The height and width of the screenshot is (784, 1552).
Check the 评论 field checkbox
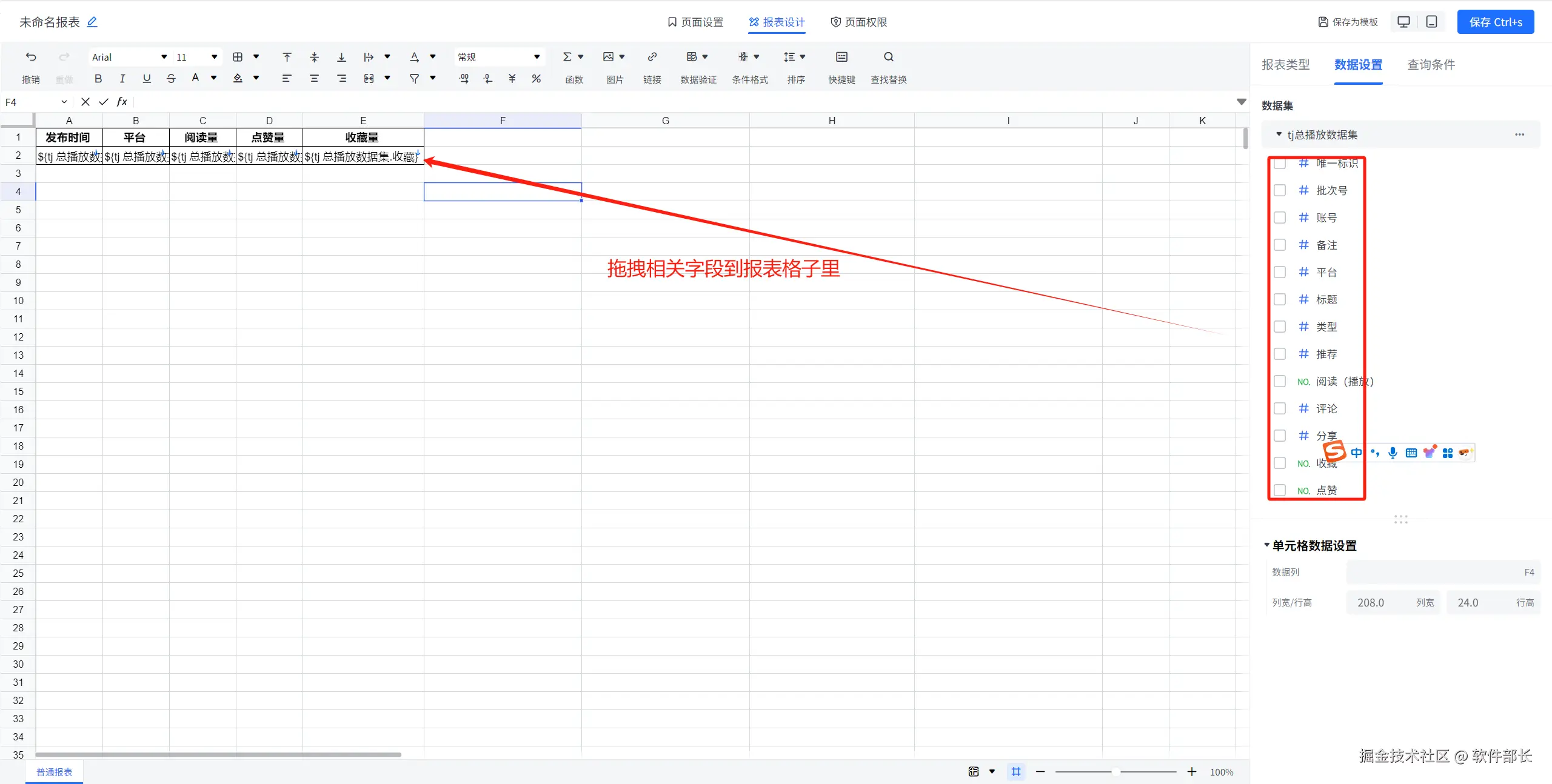click(x=1280, y=408)
